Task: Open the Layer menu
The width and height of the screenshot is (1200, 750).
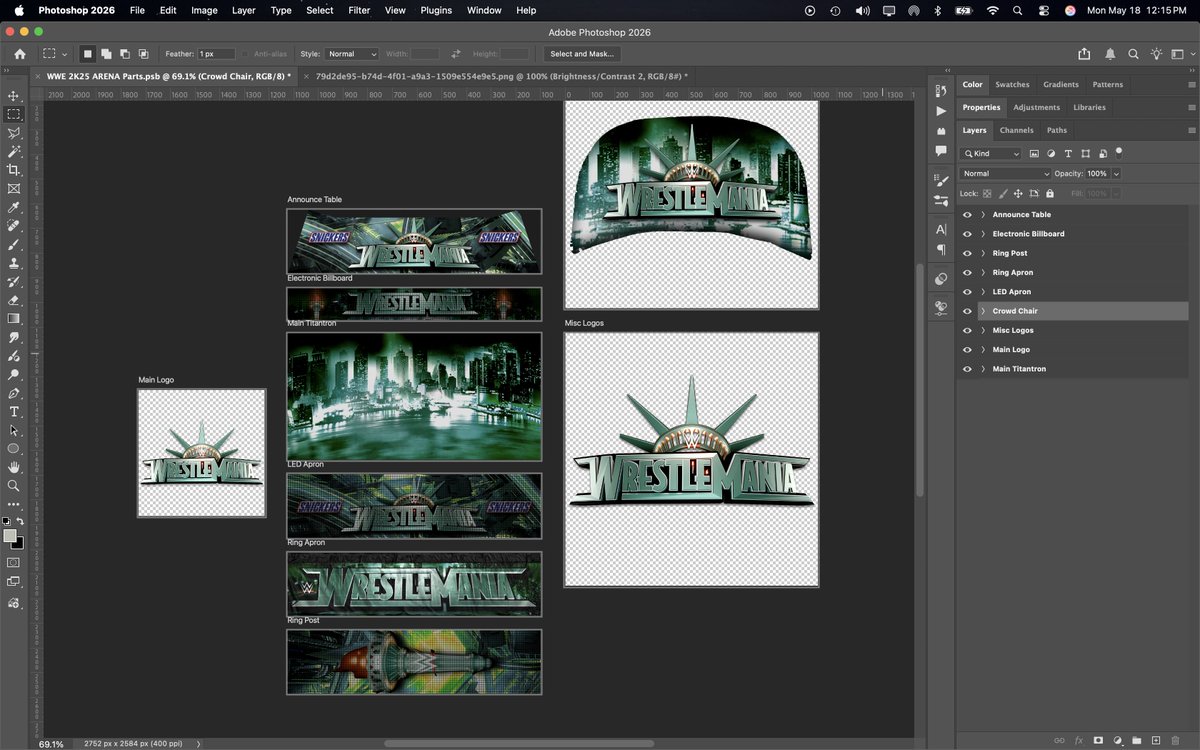Action: (243, 10)
